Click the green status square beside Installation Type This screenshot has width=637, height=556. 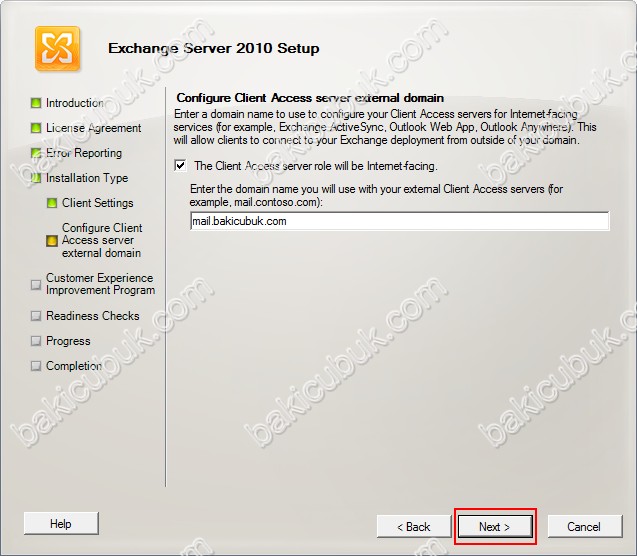tap(36, 178)
